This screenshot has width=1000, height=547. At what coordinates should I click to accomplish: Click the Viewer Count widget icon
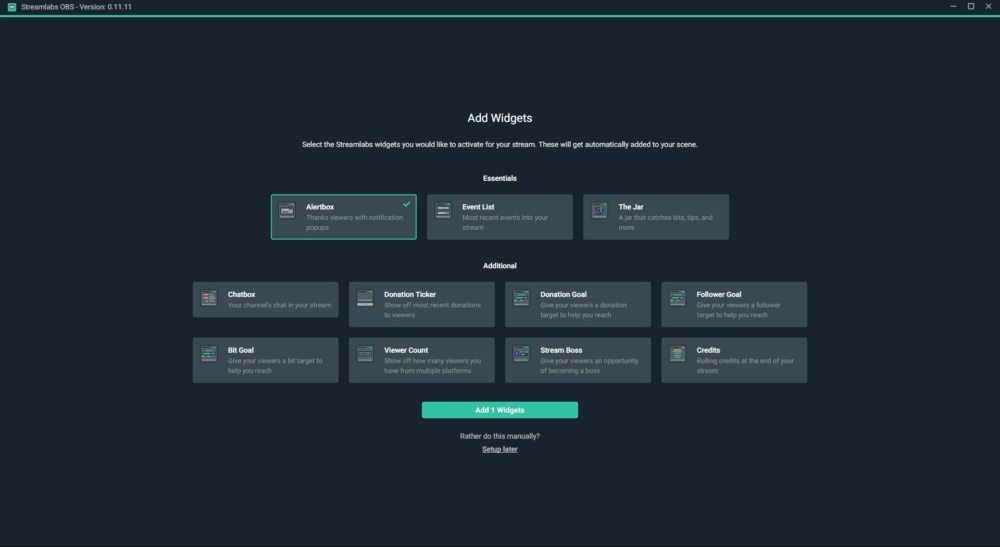(365, 354)
